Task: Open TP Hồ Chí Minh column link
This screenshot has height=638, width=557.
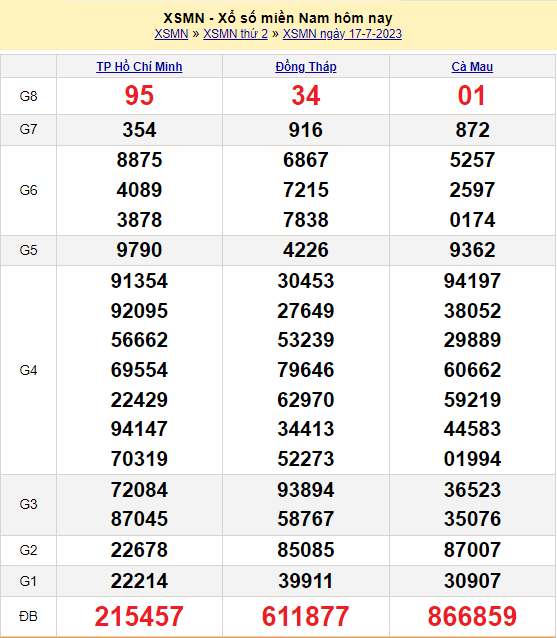Action: point(139,66)
